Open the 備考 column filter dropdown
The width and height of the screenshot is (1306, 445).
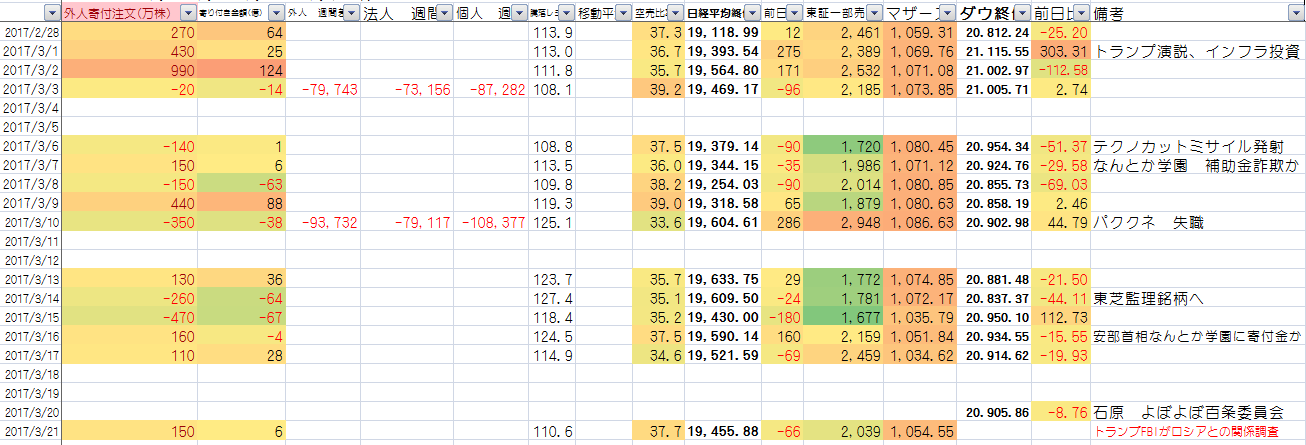(1296, 13)
